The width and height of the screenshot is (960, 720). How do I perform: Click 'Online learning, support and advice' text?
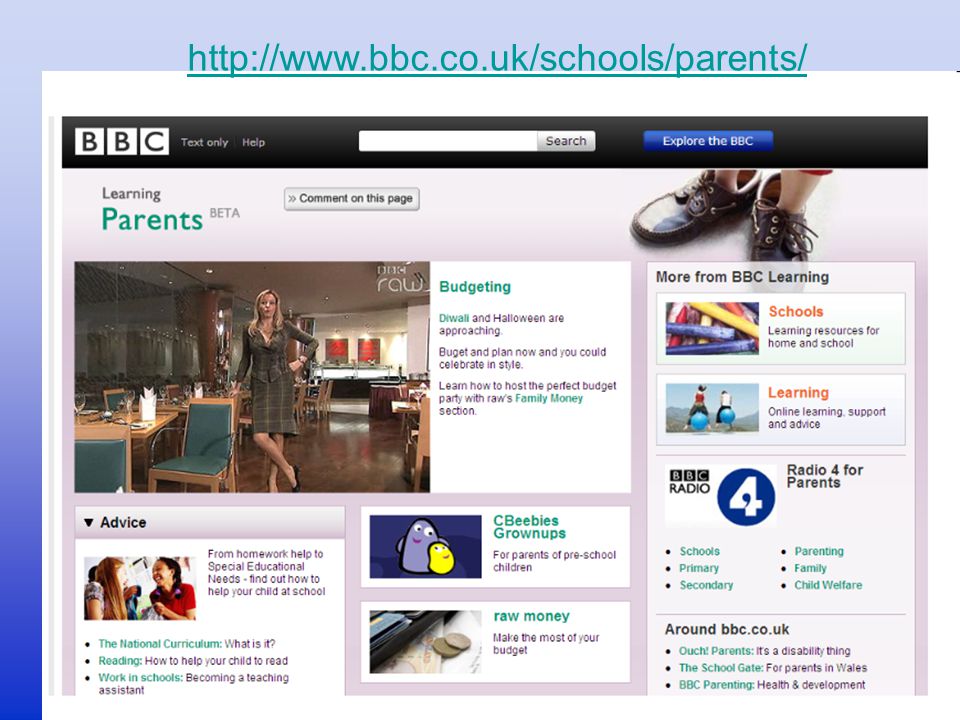click(827, 418)
